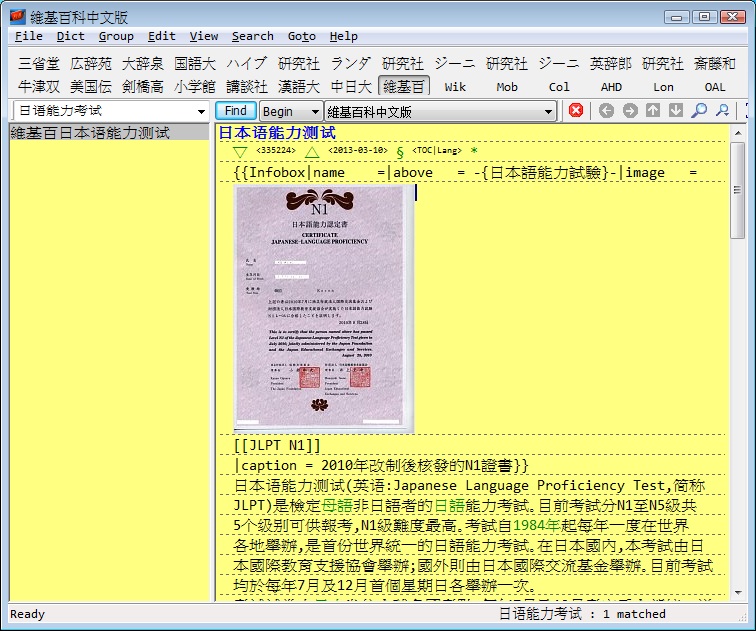Select the 大辞泉 dictionary
The image size is (756, 631).
143,64
